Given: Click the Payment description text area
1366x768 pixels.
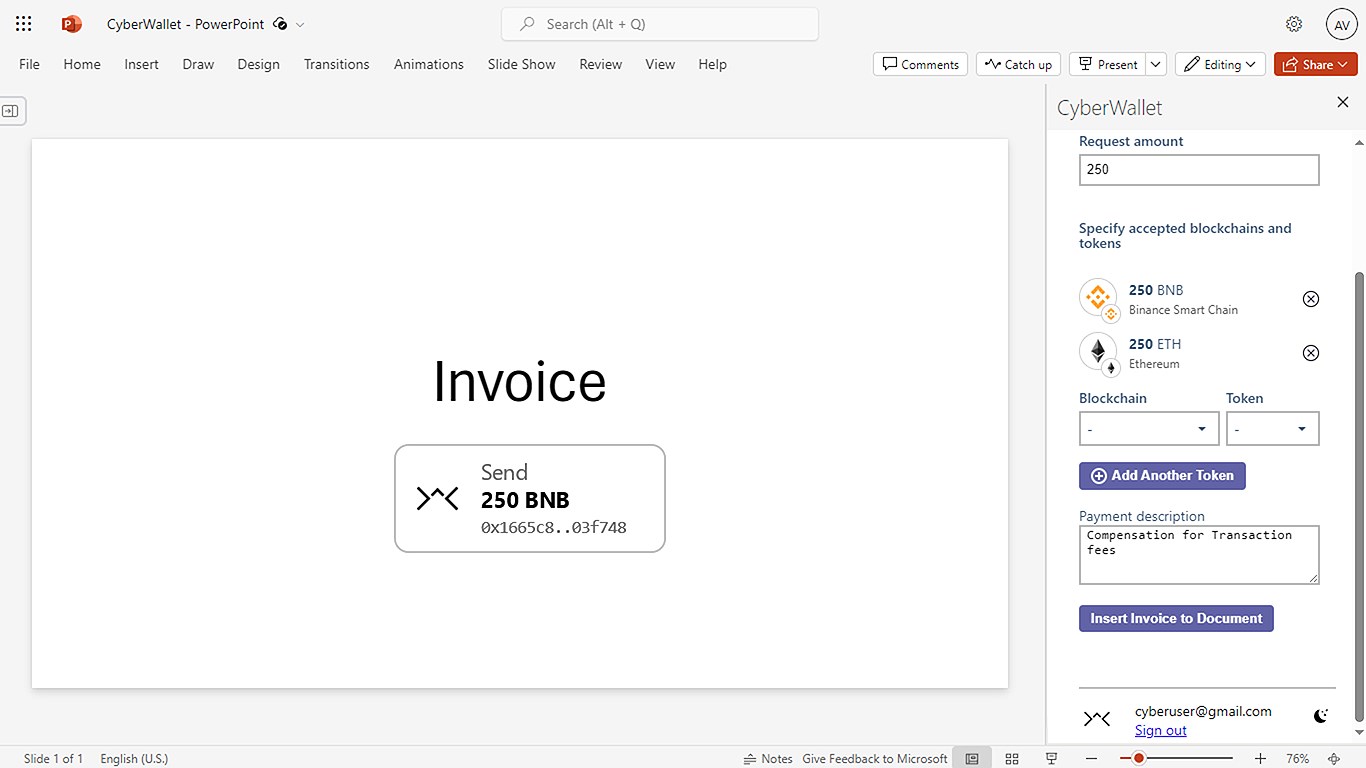Looking at the screenshot, I should (1199, 555).
